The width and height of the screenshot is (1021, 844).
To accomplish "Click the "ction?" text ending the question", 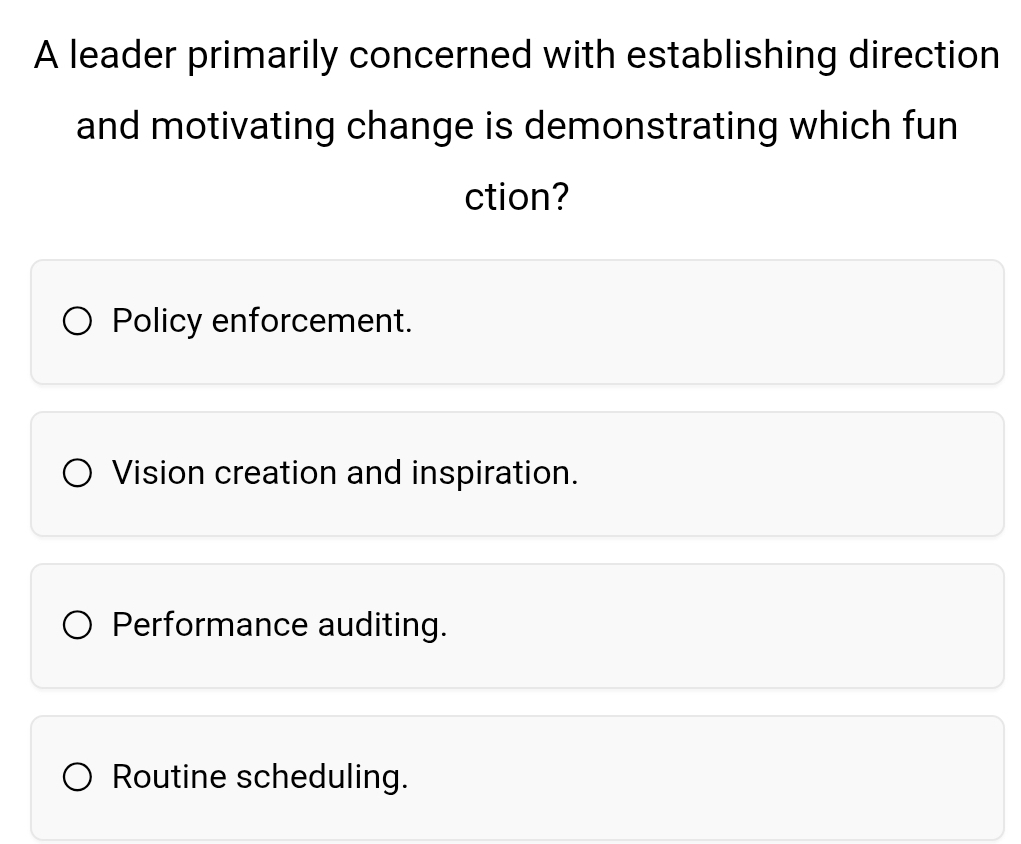I will click(x=517, y=198).
